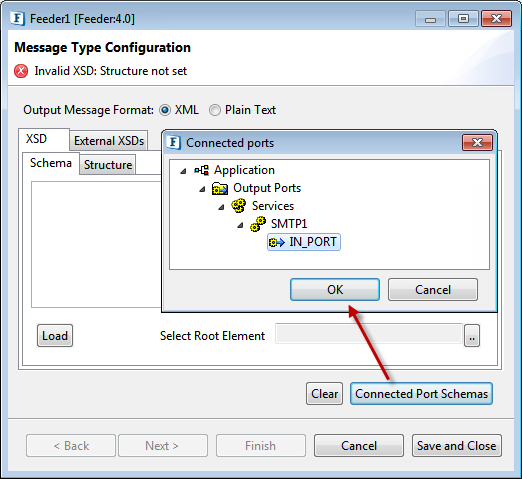
Task: Select the XML output format radio button
Action: [165, 110]
